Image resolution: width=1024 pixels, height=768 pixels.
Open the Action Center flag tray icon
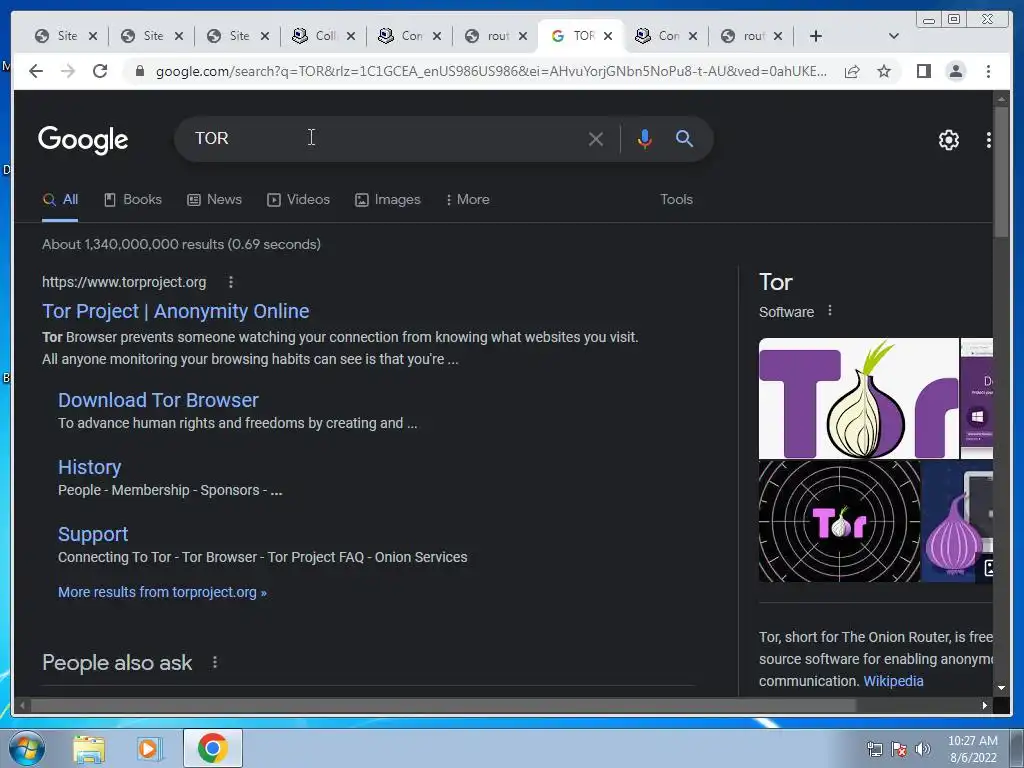click(899, 749)
